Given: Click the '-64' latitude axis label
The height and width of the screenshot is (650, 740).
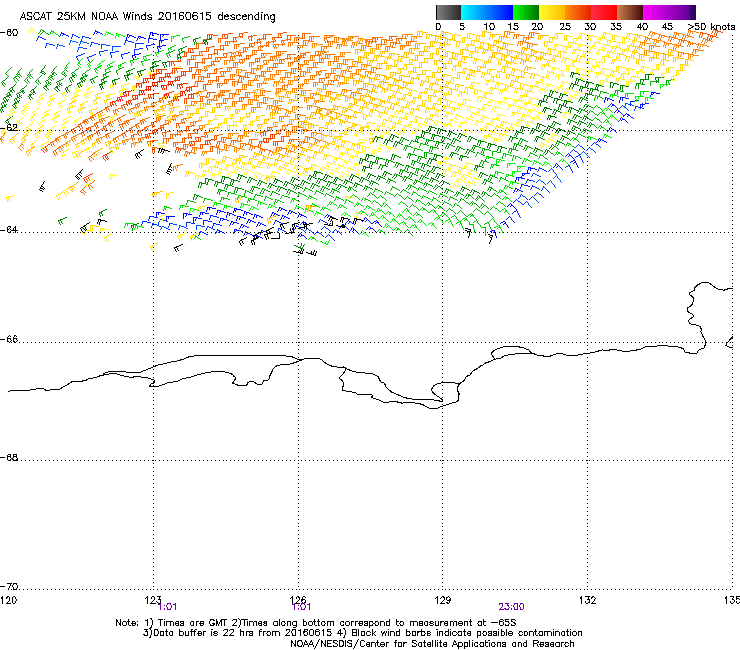Looking at the screenshot, I should (9, 230).
